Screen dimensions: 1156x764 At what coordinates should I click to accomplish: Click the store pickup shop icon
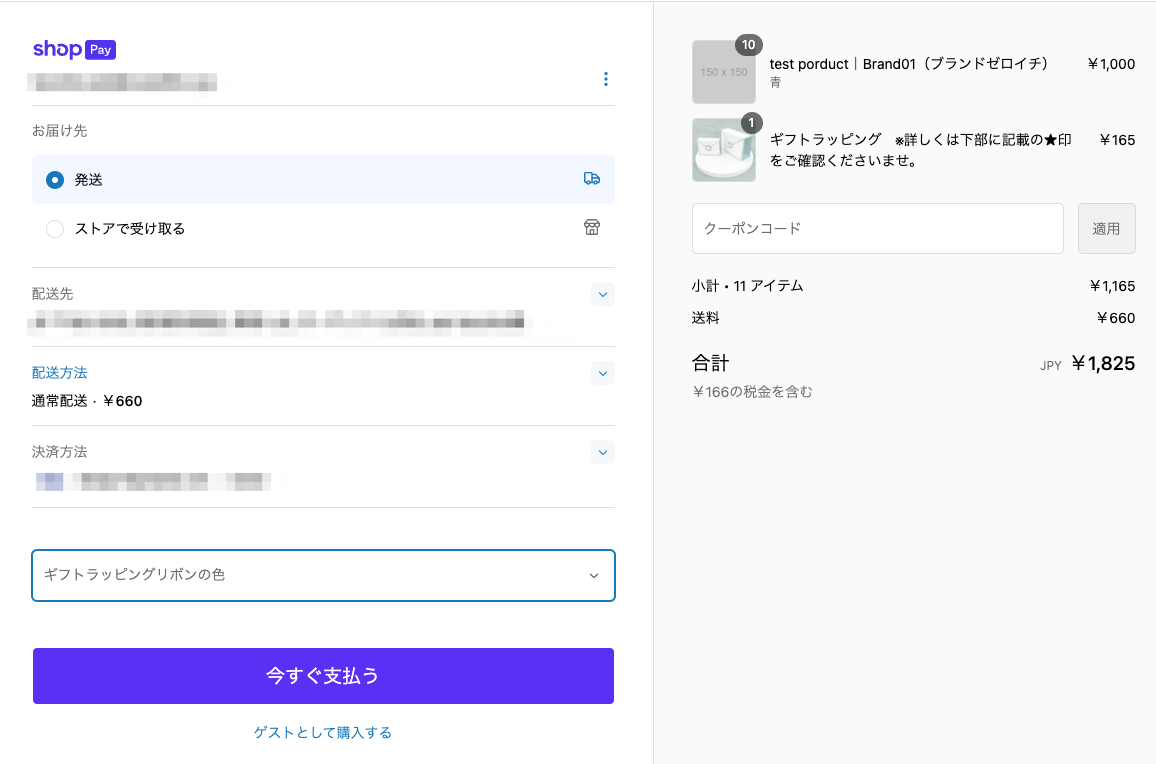tap(592, 228)
